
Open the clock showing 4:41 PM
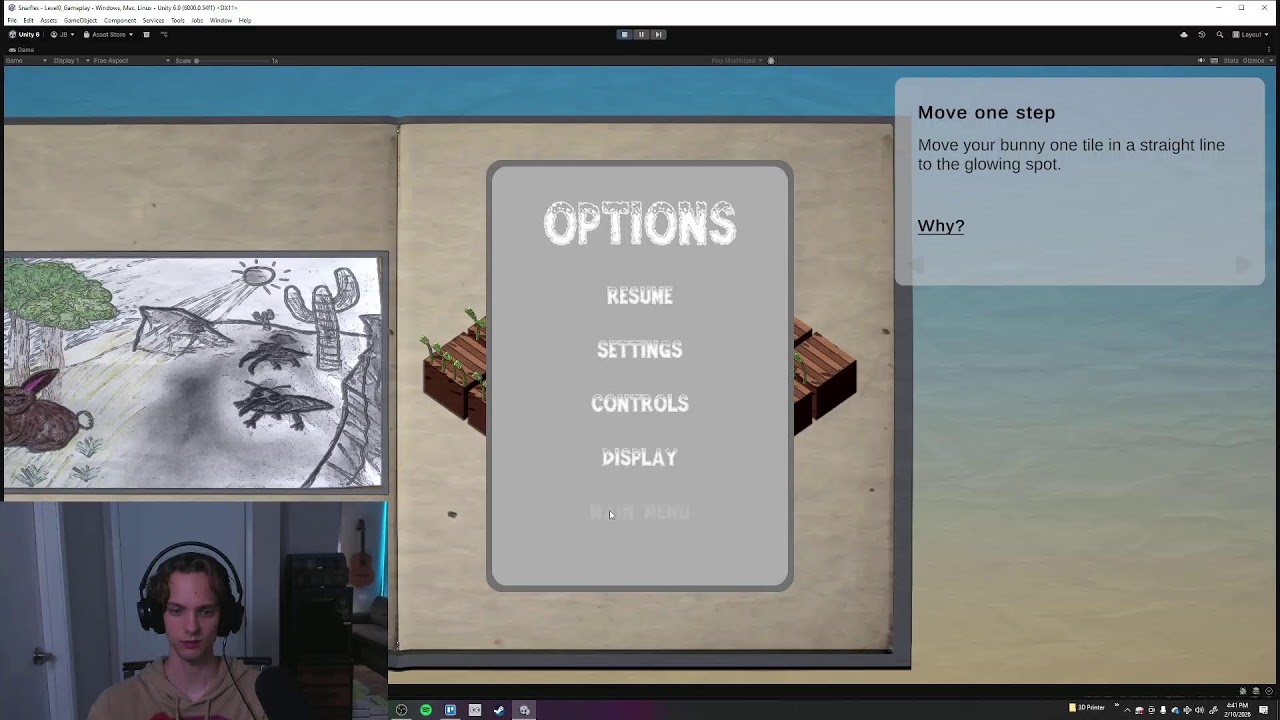(x=1237, y=709)
